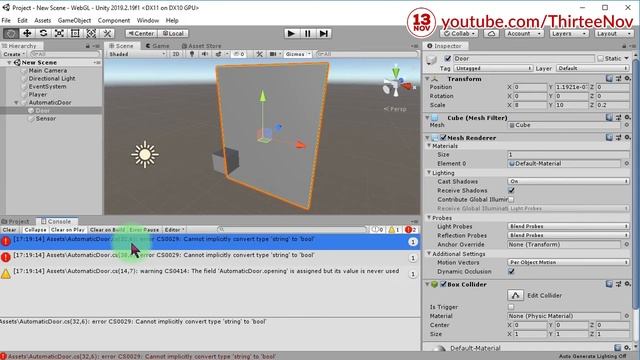This screenshot has width=640, height=360.
Task: Open the Layers dropdown
Action: (x=569, y=33)
